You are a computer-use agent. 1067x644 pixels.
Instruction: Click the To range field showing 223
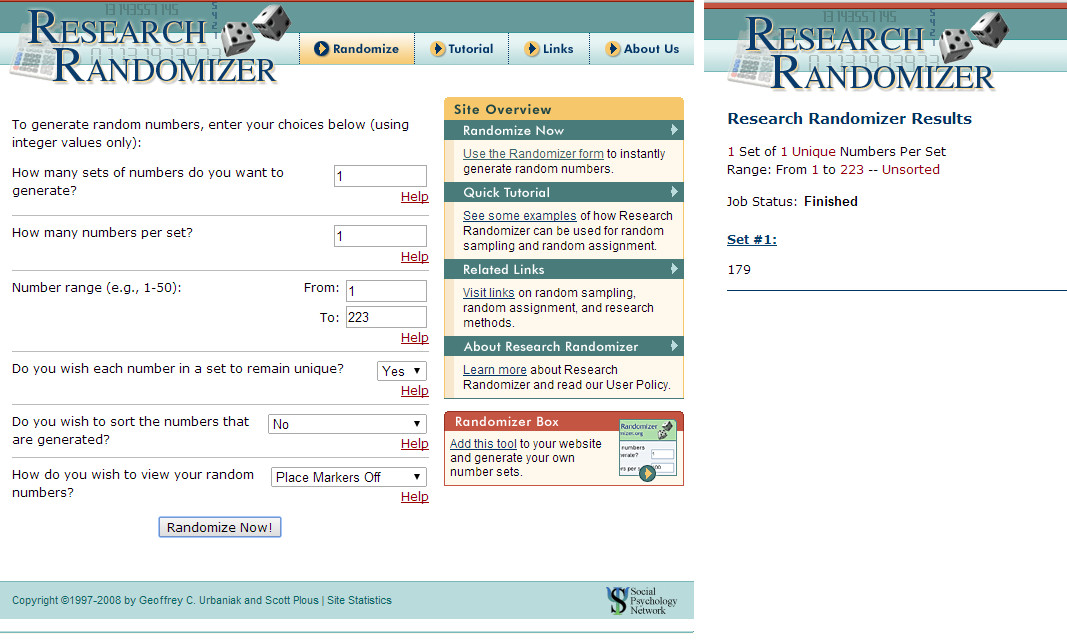[387, 317]
